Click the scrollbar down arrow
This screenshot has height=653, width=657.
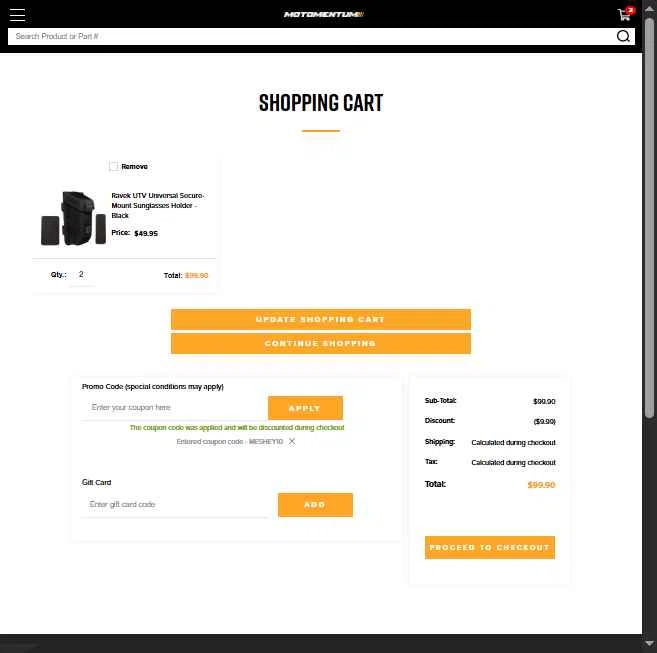pyautogui.click(x=649, y=643)
